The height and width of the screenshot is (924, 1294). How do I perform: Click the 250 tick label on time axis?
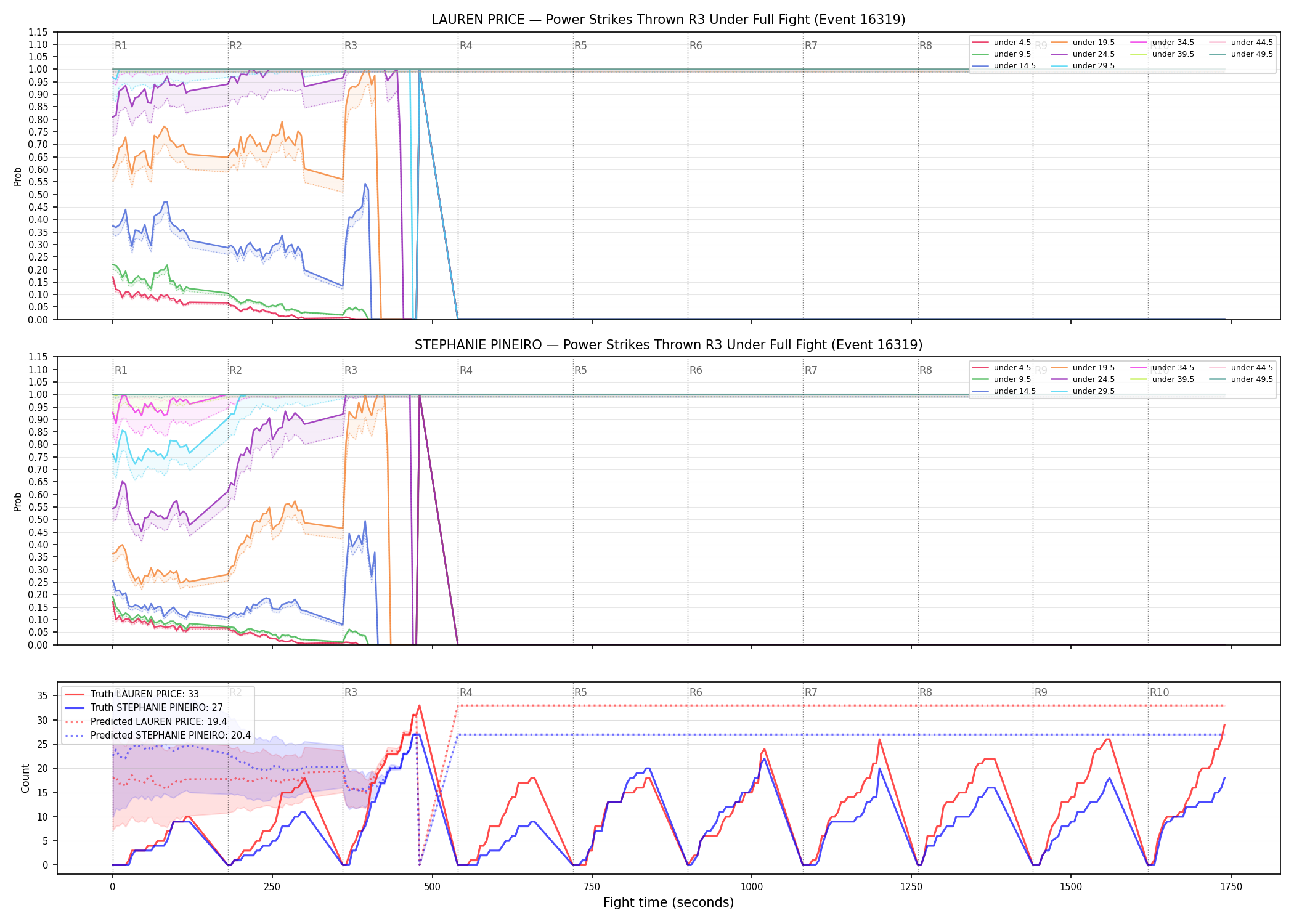pyautogui.click(x=272, y=887)
